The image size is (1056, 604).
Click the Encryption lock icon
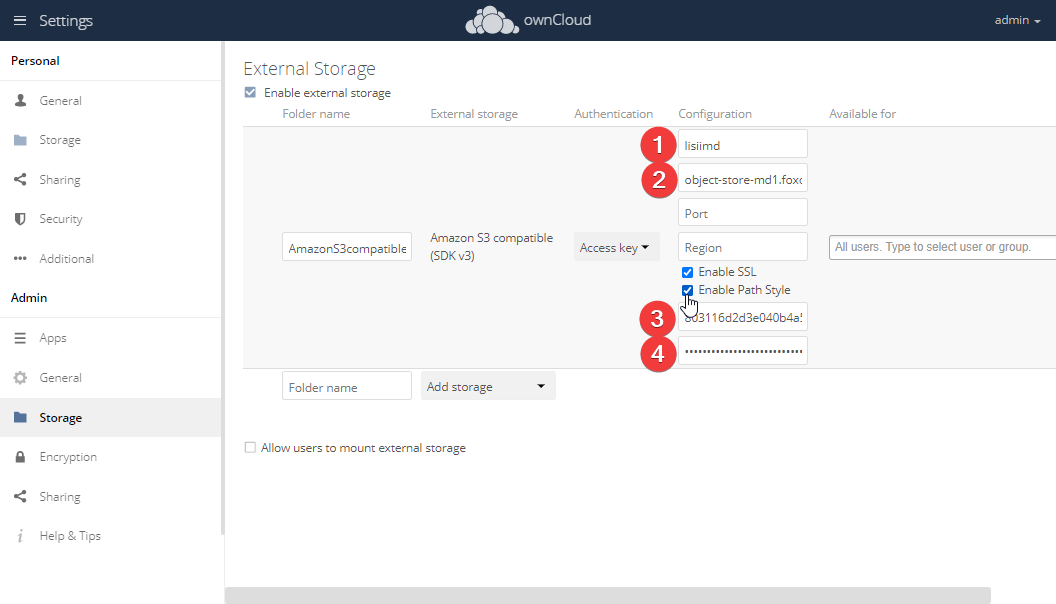(x=20, y=457)
